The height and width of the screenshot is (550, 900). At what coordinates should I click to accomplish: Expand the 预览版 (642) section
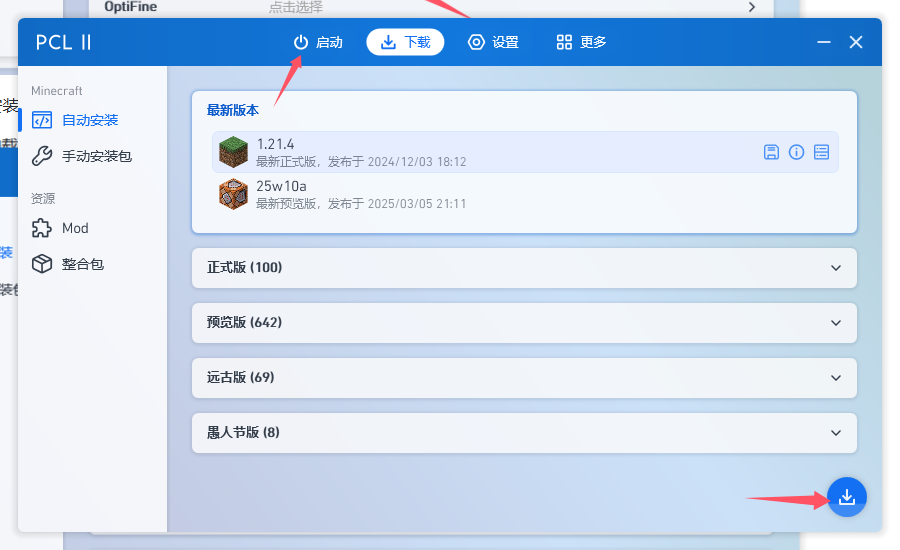[x=524, y=323]
